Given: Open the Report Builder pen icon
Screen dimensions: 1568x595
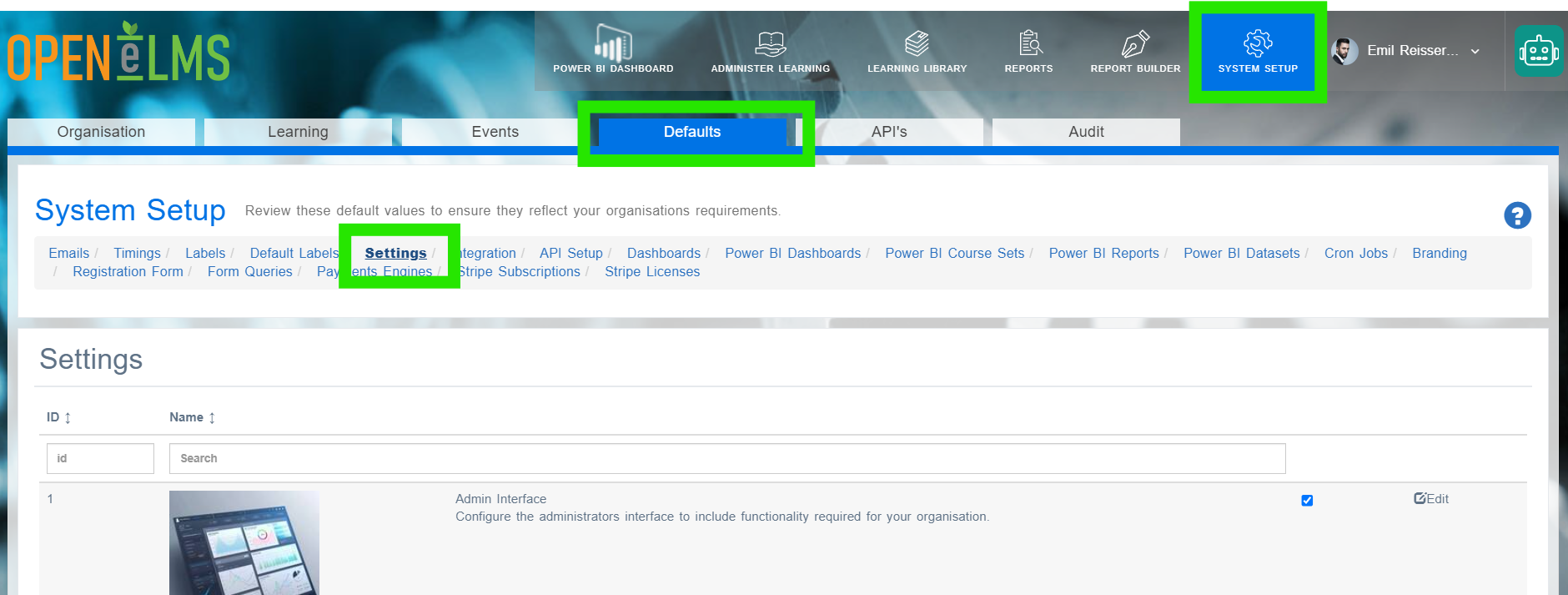Looking at the screenshot, I should (1135, 43).
